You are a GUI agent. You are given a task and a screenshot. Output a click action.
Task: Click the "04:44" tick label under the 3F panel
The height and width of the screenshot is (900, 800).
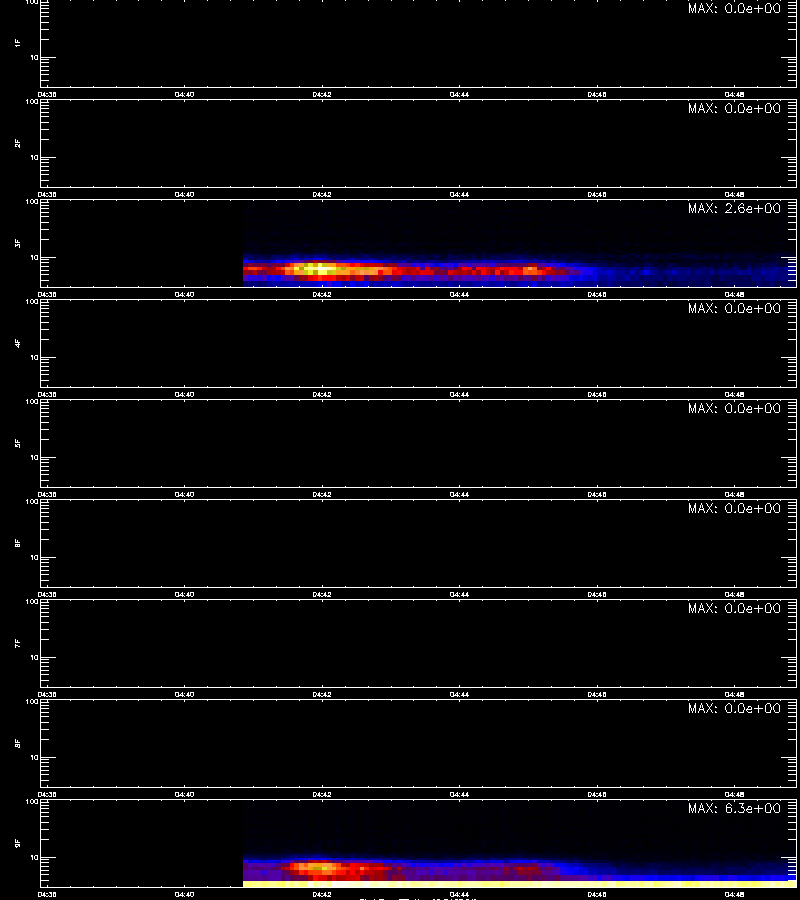(459, 294)
